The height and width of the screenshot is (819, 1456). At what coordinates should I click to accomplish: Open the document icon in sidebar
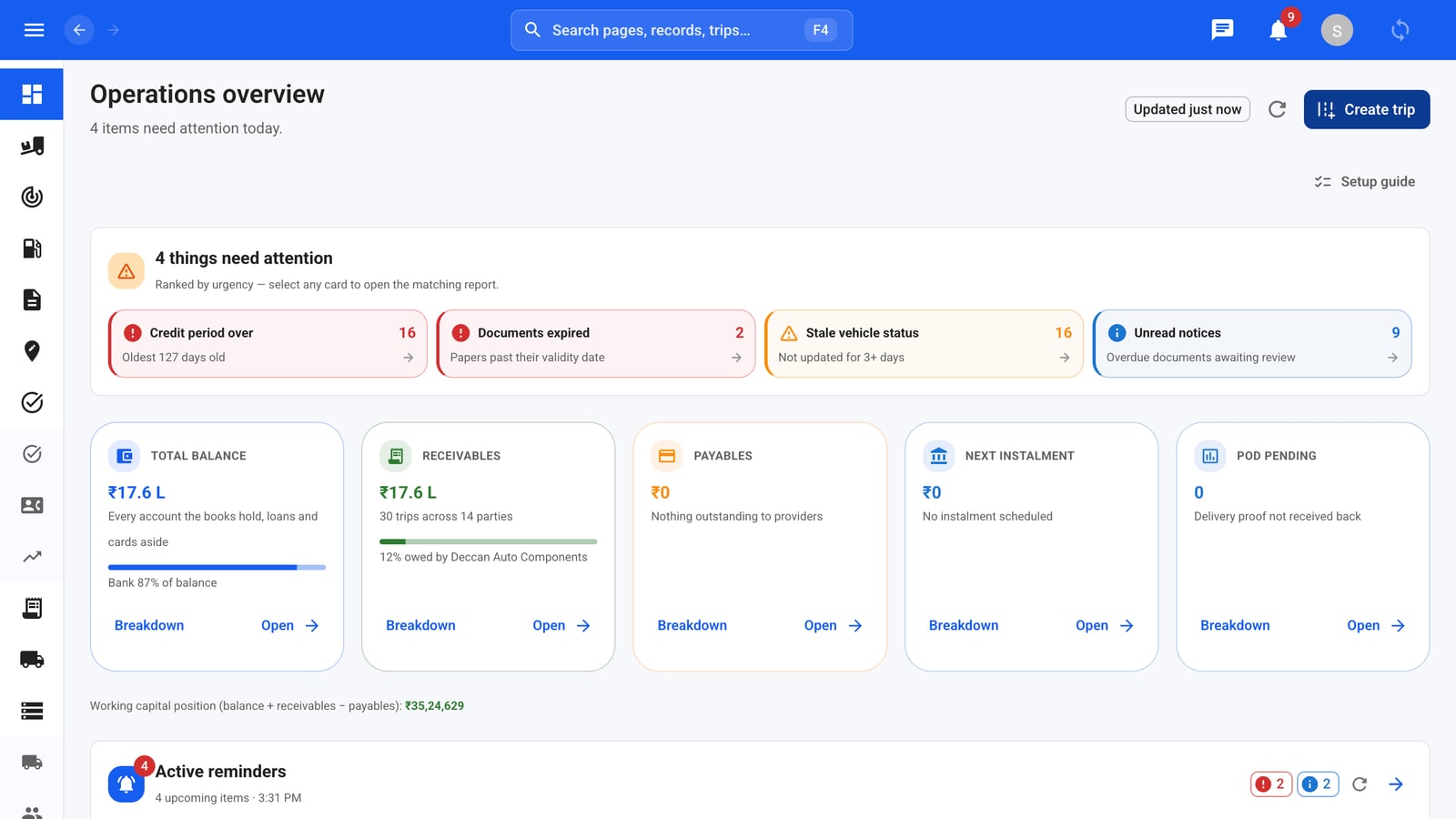pos(32,299)
